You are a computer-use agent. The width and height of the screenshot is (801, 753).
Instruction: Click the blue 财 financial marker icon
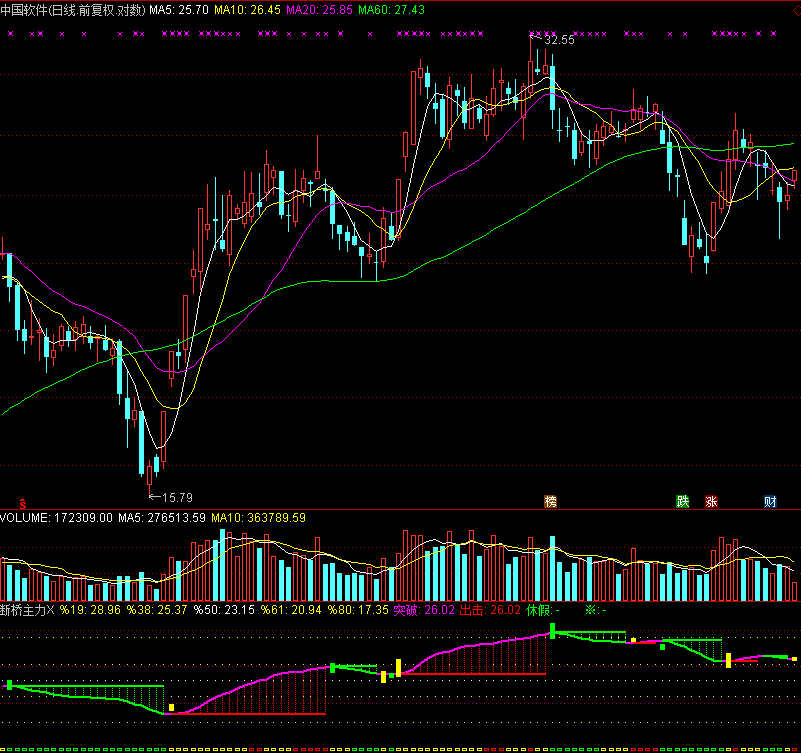(x=770, y=501)
